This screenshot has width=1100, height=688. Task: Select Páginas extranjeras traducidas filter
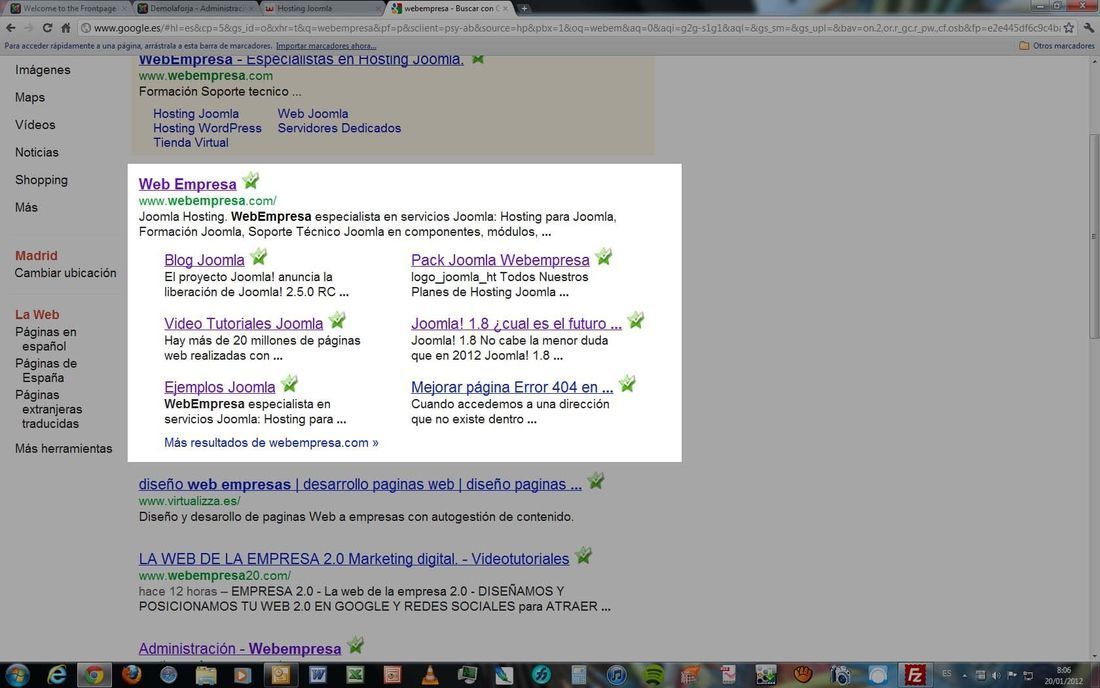pos(48,409)
